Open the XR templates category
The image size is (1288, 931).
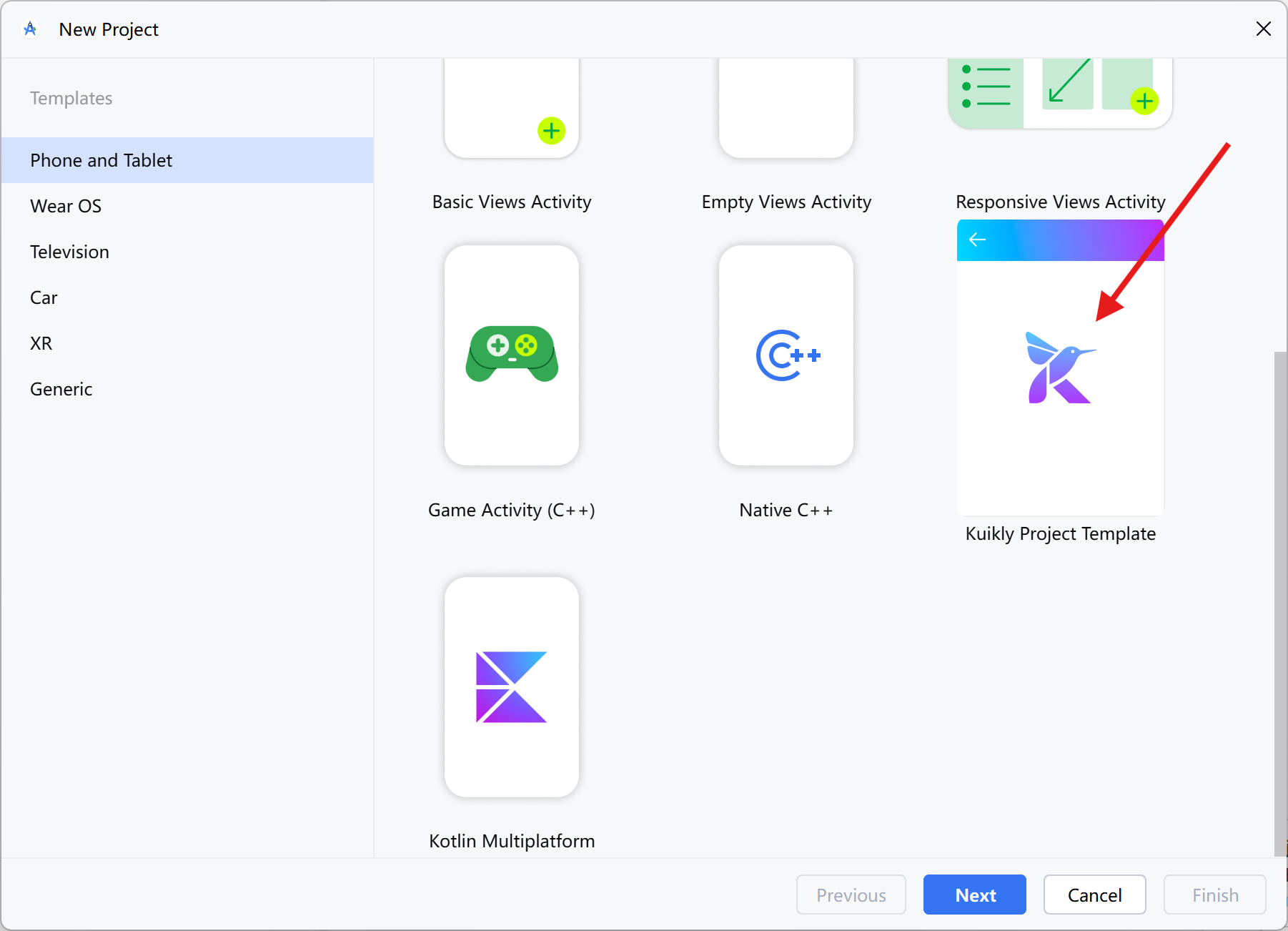pyautogui.click(x=187, y=343)
